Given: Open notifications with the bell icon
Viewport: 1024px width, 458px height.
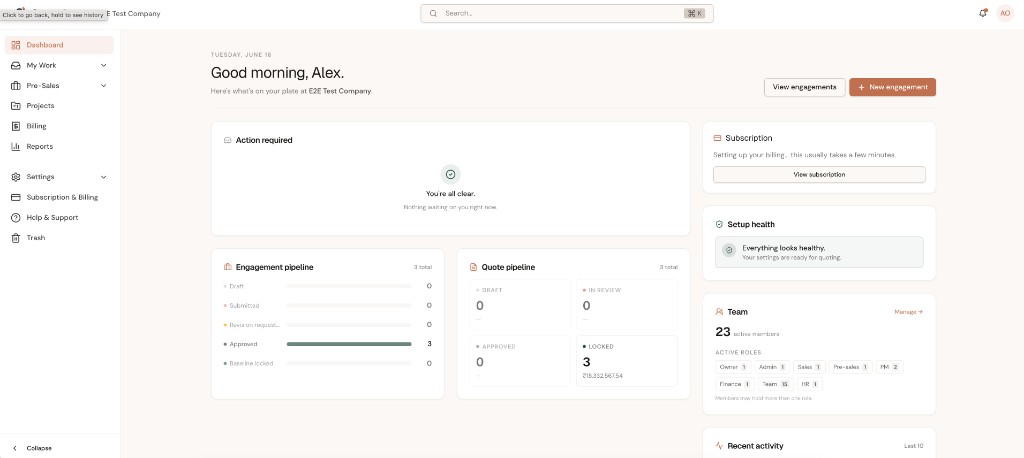Looking at the screenshot, I should pos(983,13).
